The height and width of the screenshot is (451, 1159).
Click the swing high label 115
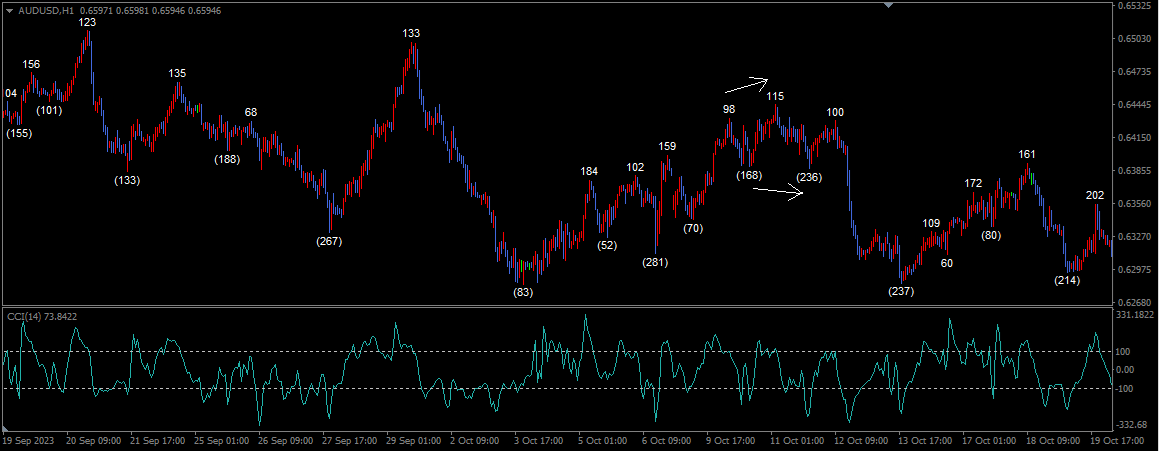775,96
